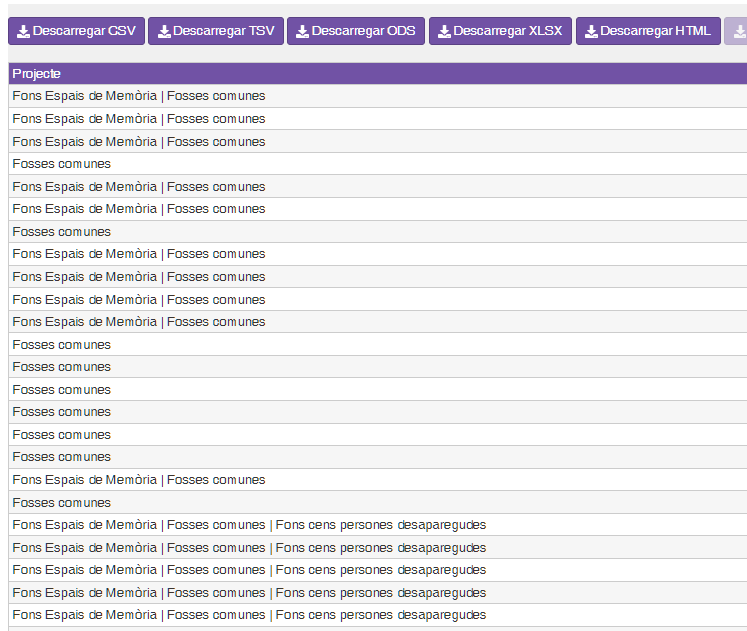Click the second row containing "Fons cens persones desaparegudes"
This screenshot has height=631, width=747.
tap(249, 548)
